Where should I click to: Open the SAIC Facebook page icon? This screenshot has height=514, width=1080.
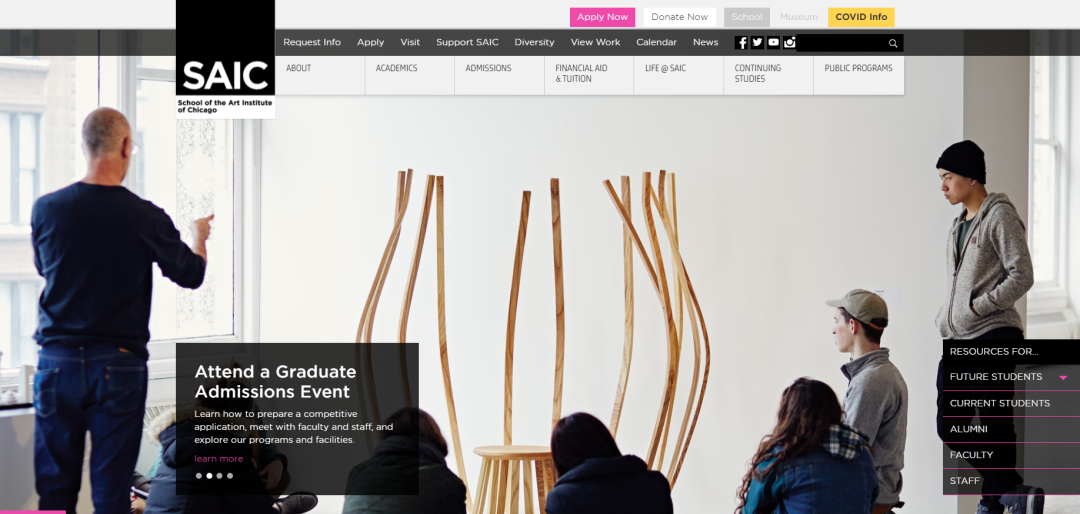[741, 43]
